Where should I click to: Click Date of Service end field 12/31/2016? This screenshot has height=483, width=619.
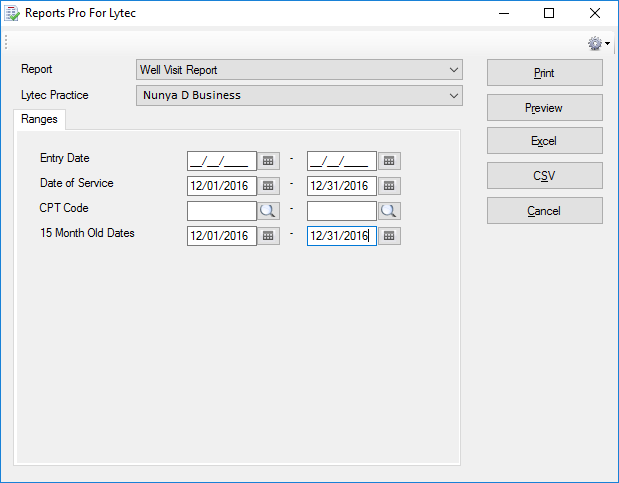point(342,186)
